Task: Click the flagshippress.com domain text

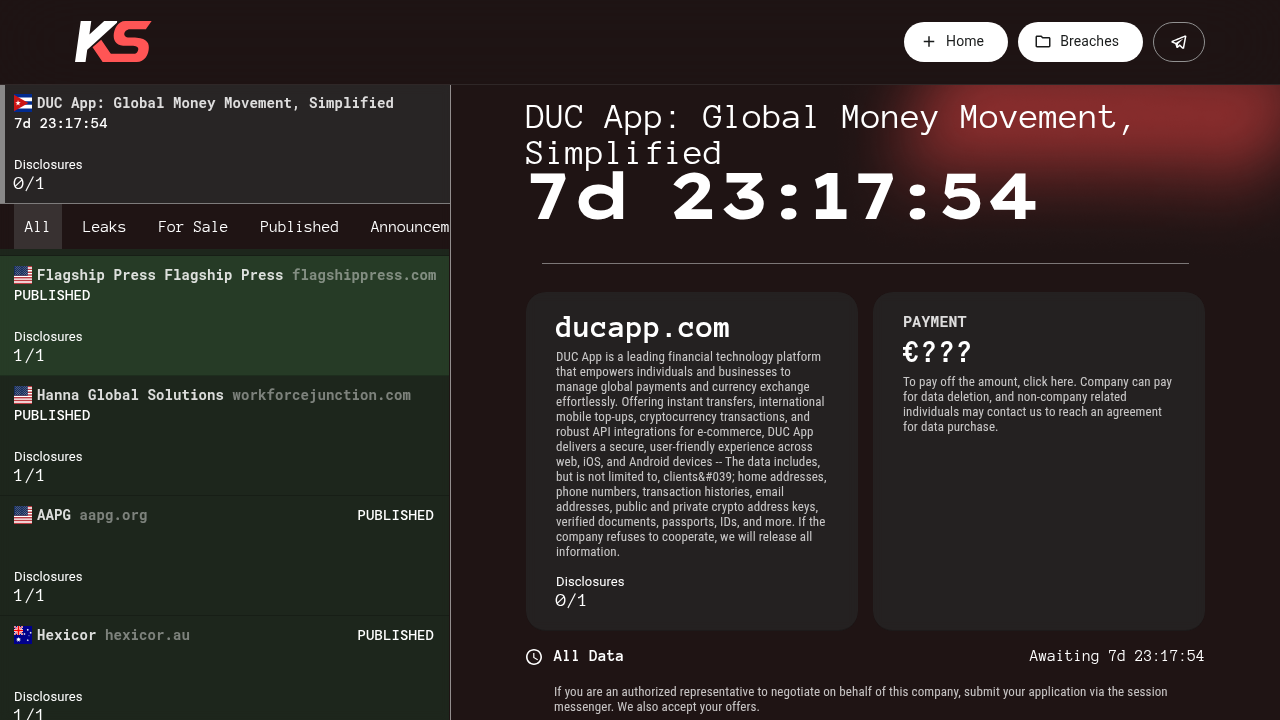Action: tap(364, 275)
